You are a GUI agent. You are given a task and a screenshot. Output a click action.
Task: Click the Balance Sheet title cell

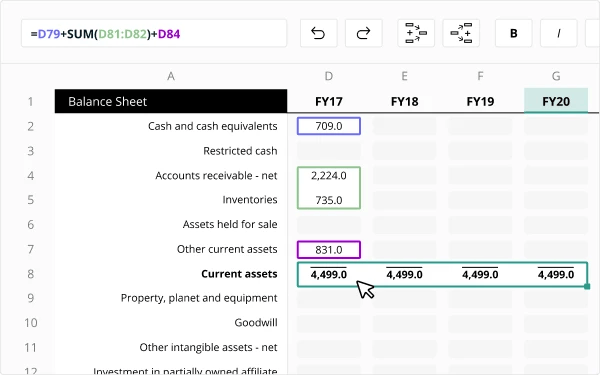[x=171, y=101]
